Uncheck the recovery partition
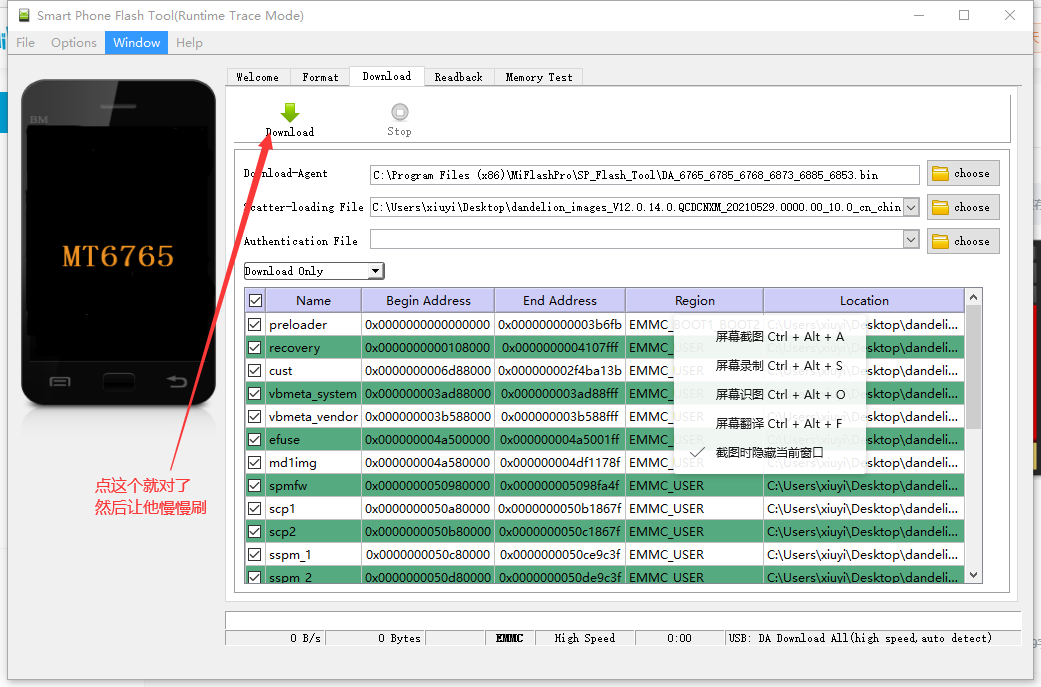The height and width of the screenshot is (687, 1041). [254, 347]
